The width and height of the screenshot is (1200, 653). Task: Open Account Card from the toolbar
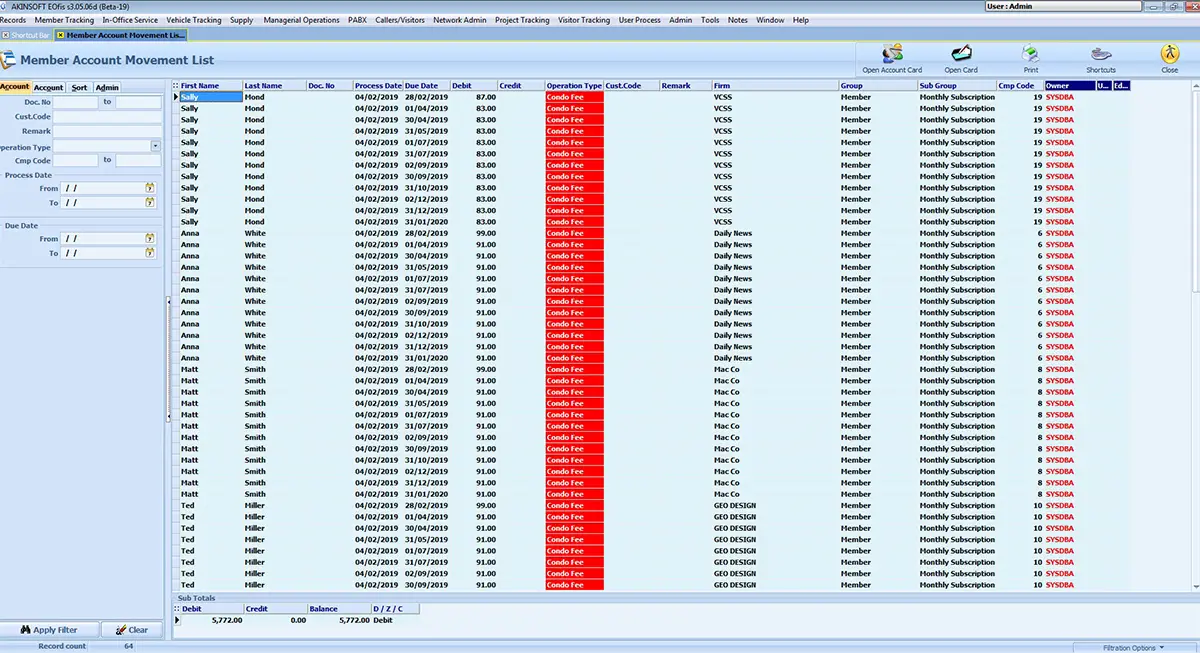point(892,59)
